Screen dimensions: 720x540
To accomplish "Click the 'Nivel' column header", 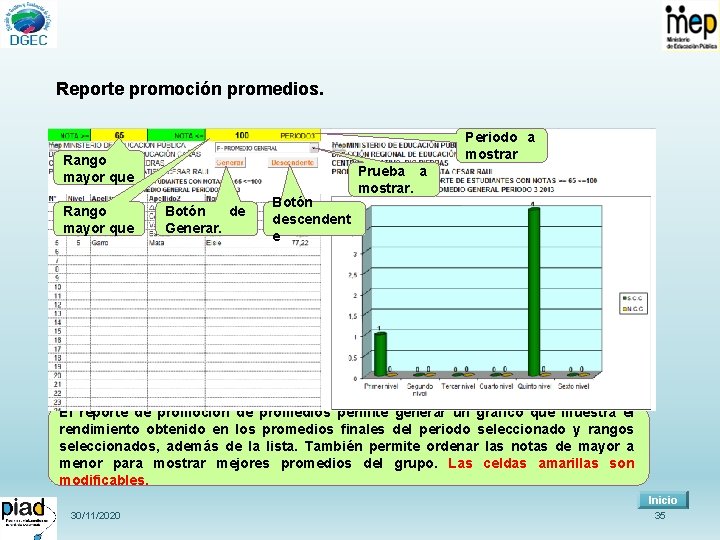I will [x=76, y=198].
